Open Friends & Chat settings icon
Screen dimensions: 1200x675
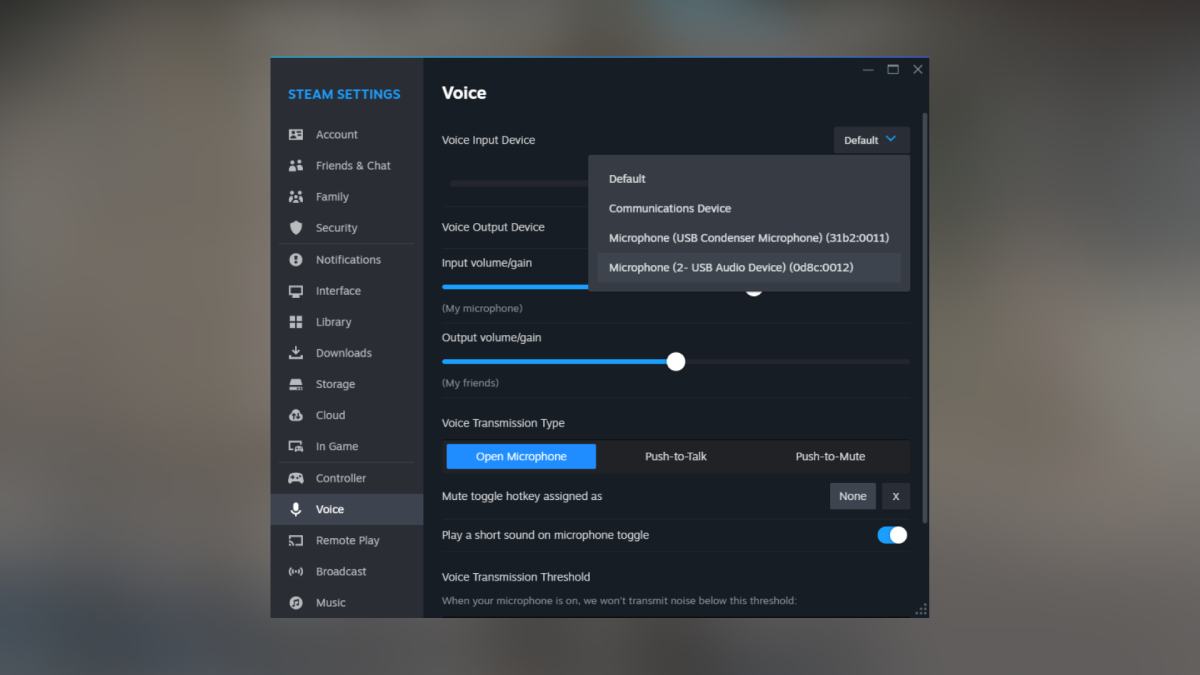coord(296,166)
